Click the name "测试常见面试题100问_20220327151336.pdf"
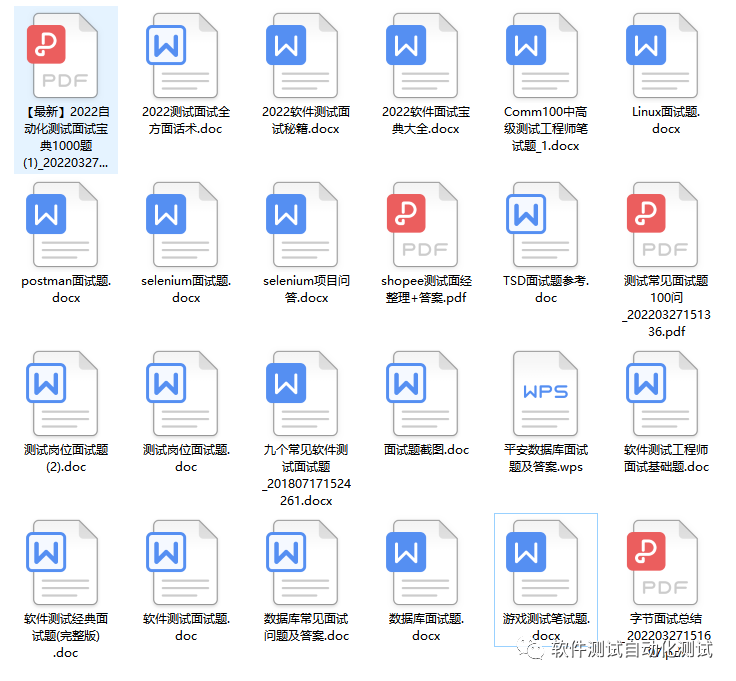 coord(666,306)
